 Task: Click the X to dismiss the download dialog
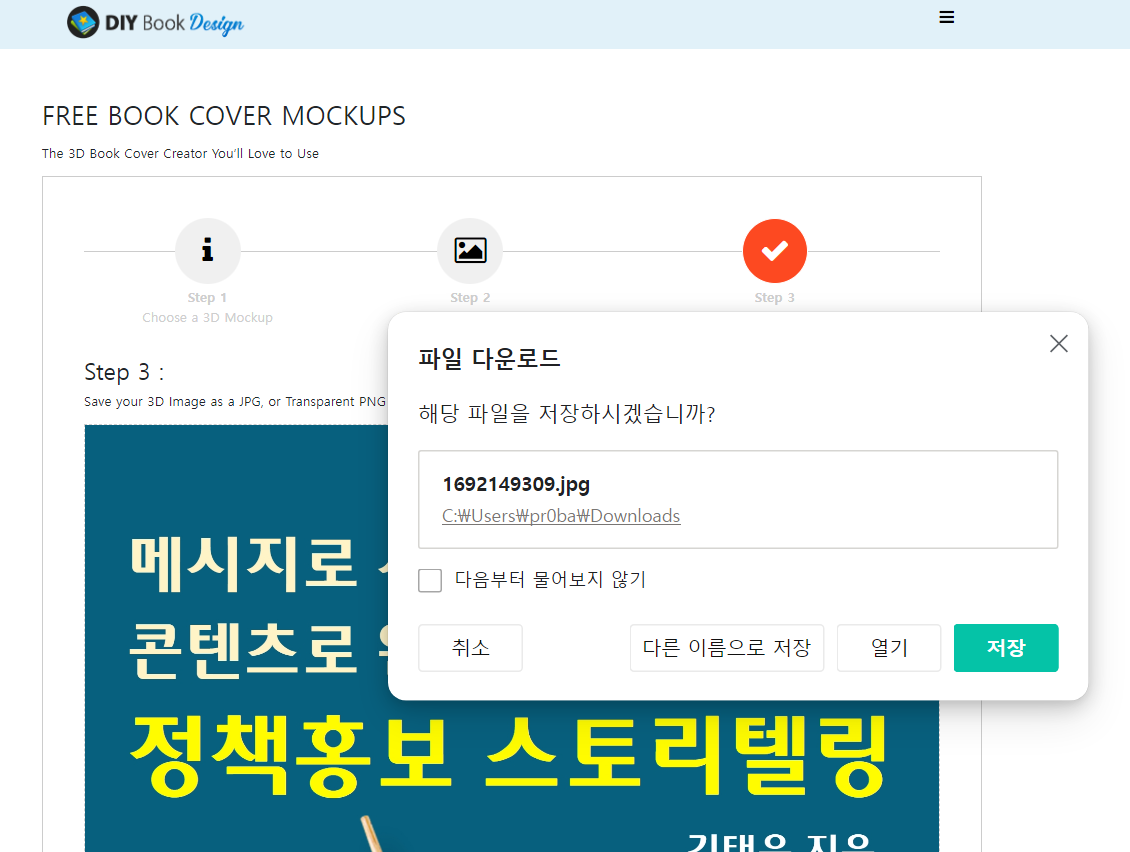tap(1058, 343)
